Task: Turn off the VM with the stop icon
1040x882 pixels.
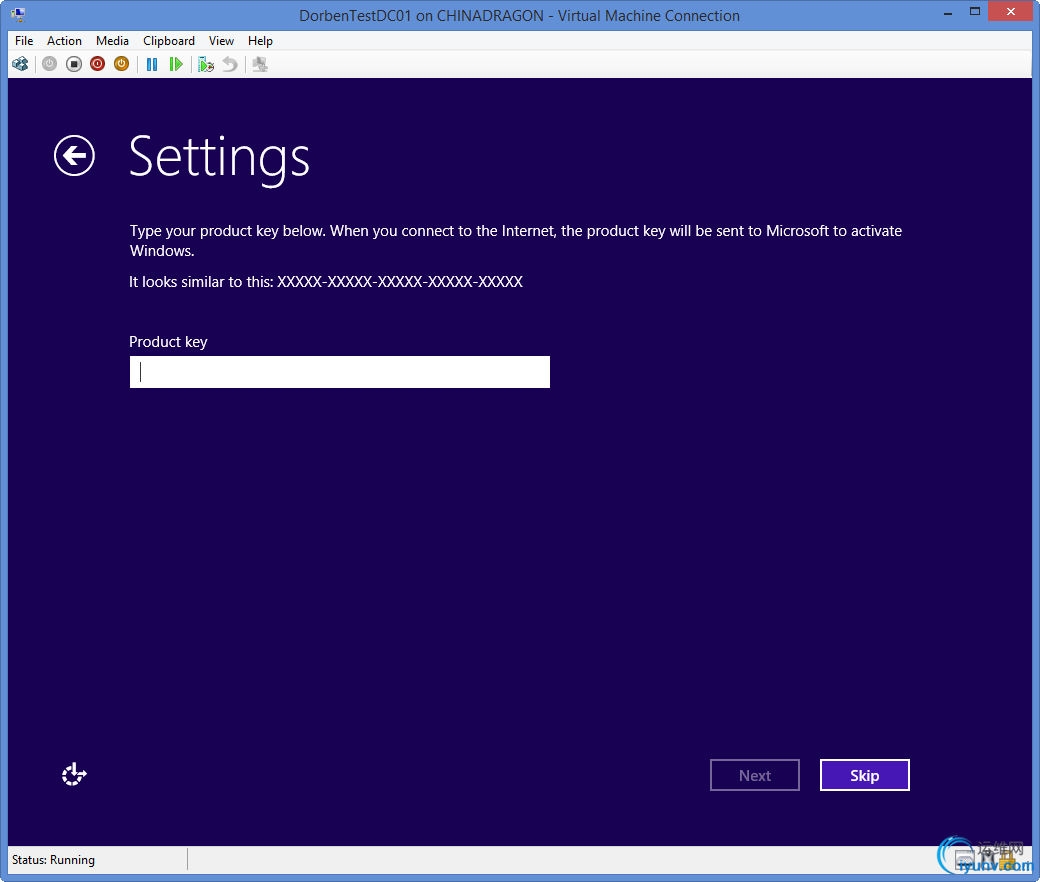Action: click(x=74, y=64)
